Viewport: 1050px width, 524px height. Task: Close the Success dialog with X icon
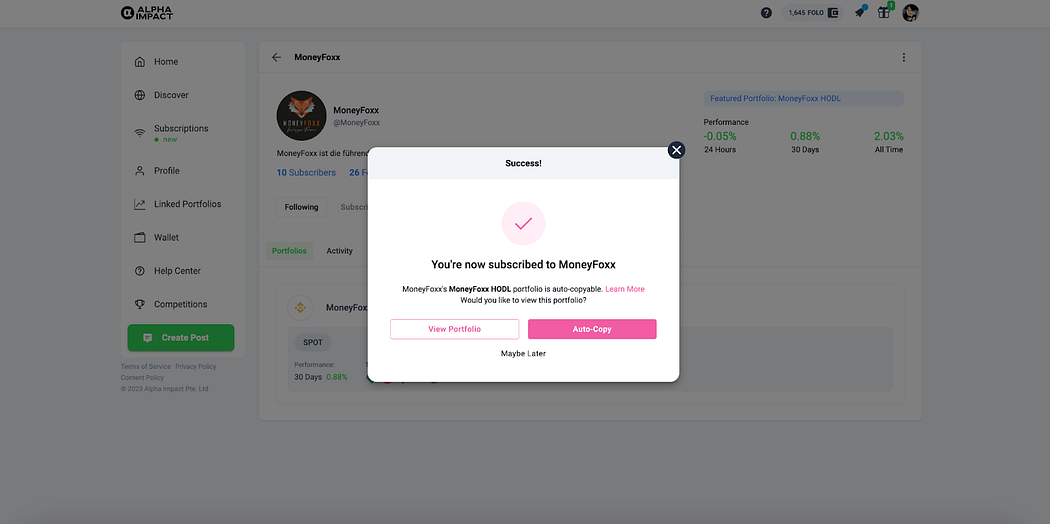(676, 150)
